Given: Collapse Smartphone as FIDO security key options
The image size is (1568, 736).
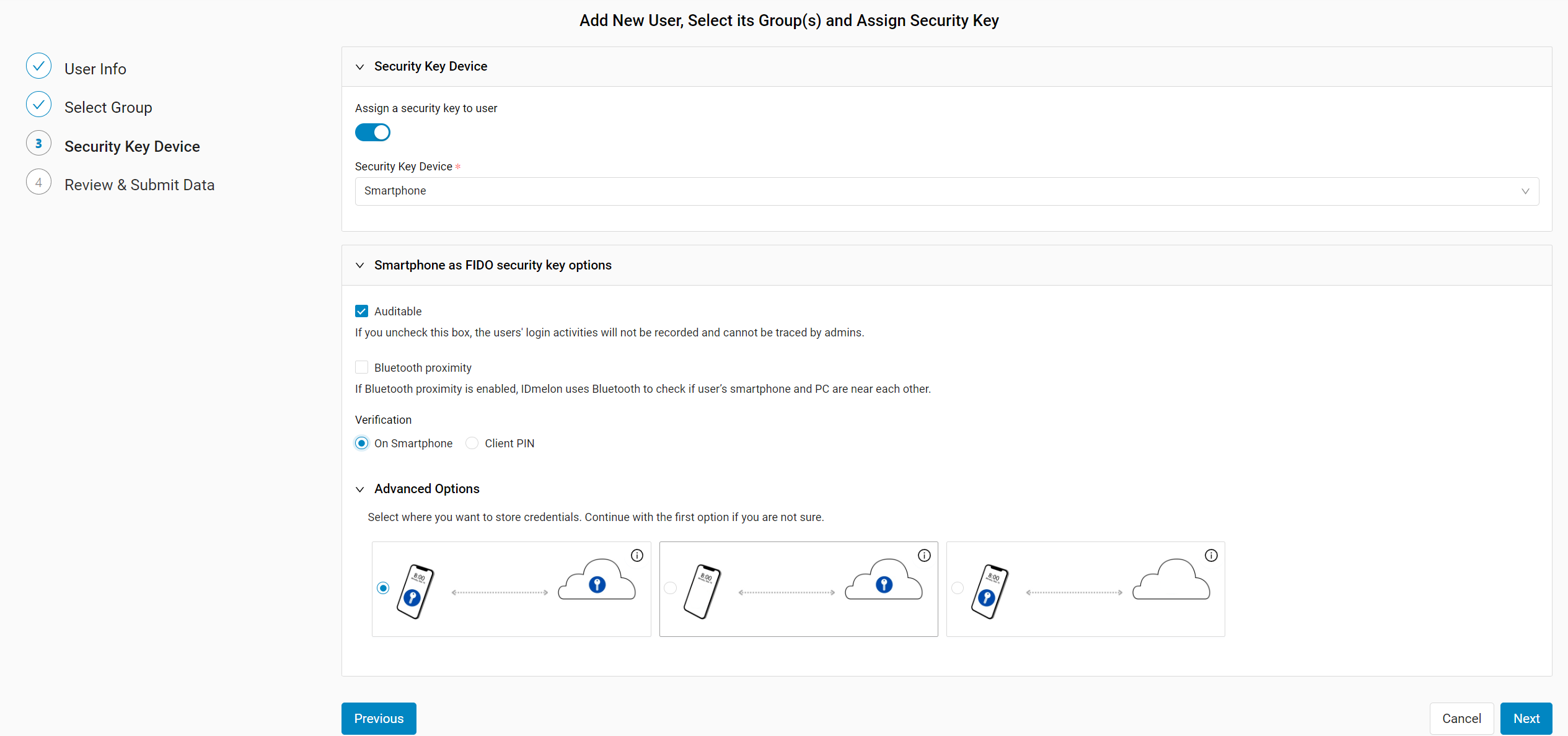Looking at the screenshot, I should pyautogui.click(x=359, y=265).
